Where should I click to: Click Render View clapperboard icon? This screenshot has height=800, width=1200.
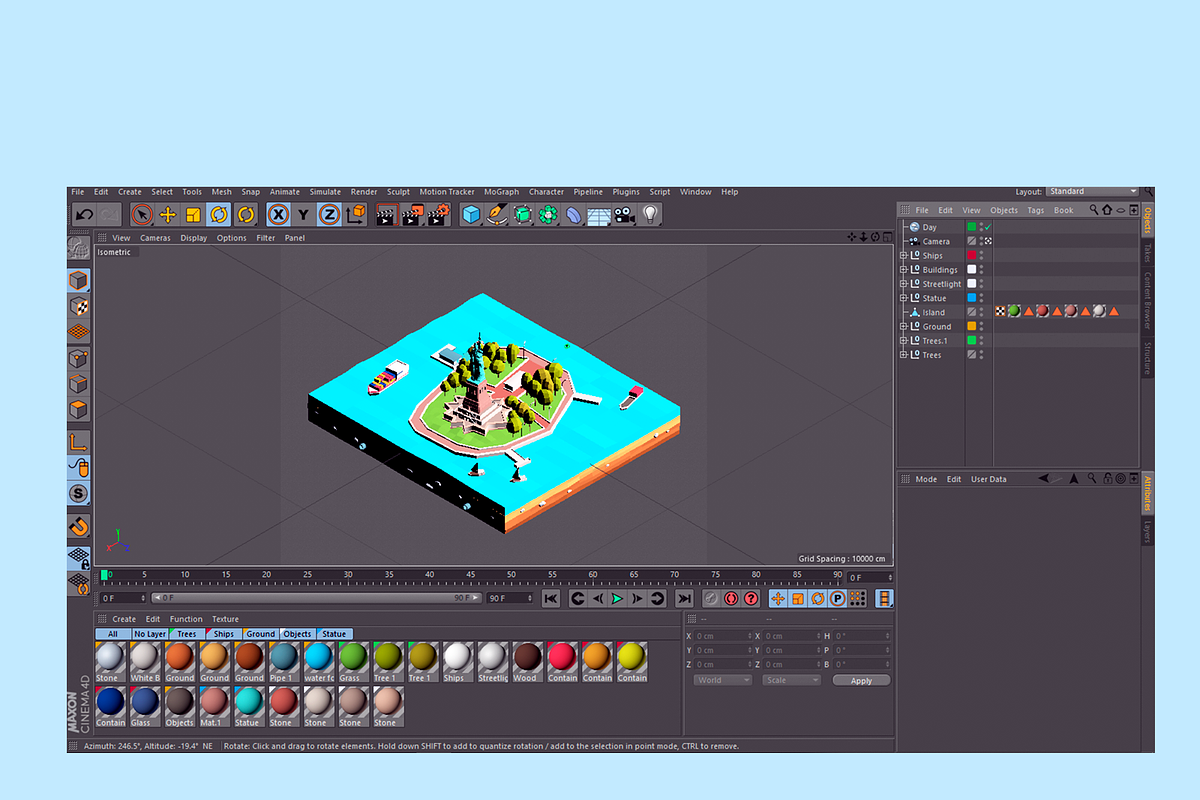386,214
